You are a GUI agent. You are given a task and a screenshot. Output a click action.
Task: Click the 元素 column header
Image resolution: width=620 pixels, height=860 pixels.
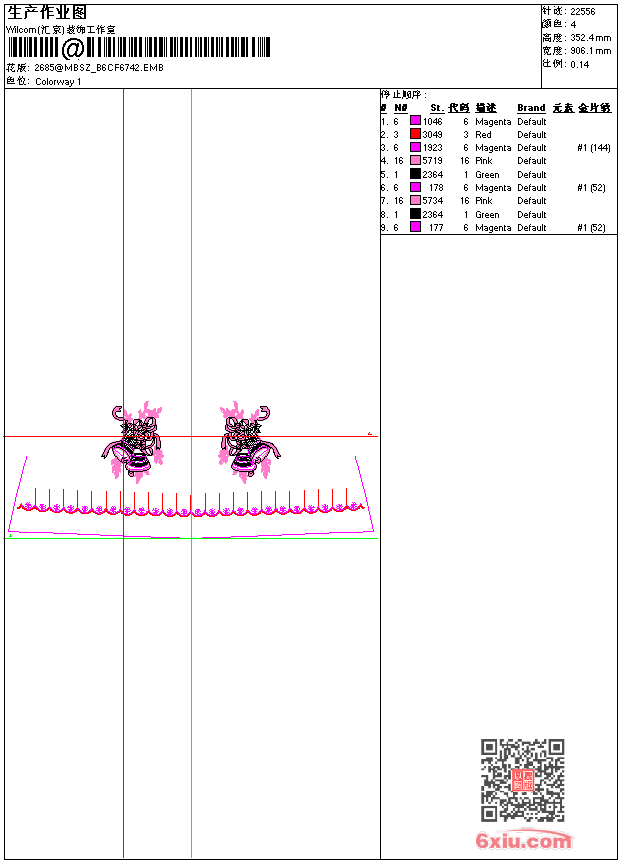pyautogui.click(x=563, y=108)
